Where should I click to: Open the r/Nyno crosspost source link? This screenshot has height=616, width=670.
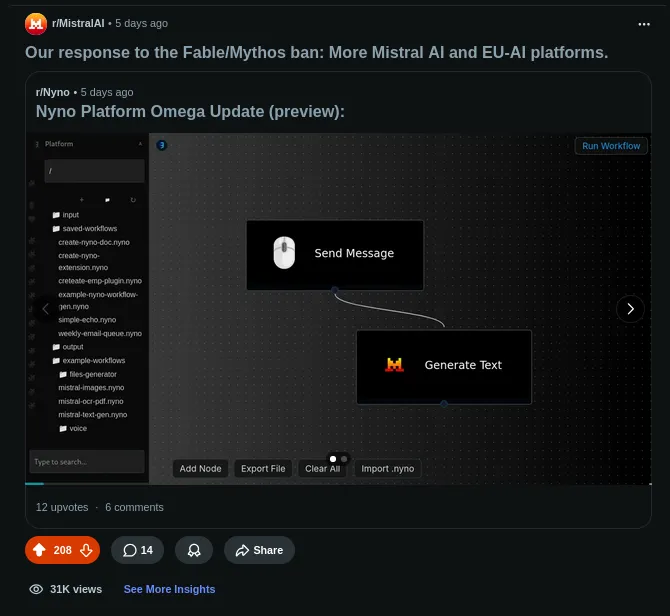click(x=53, y=92)
